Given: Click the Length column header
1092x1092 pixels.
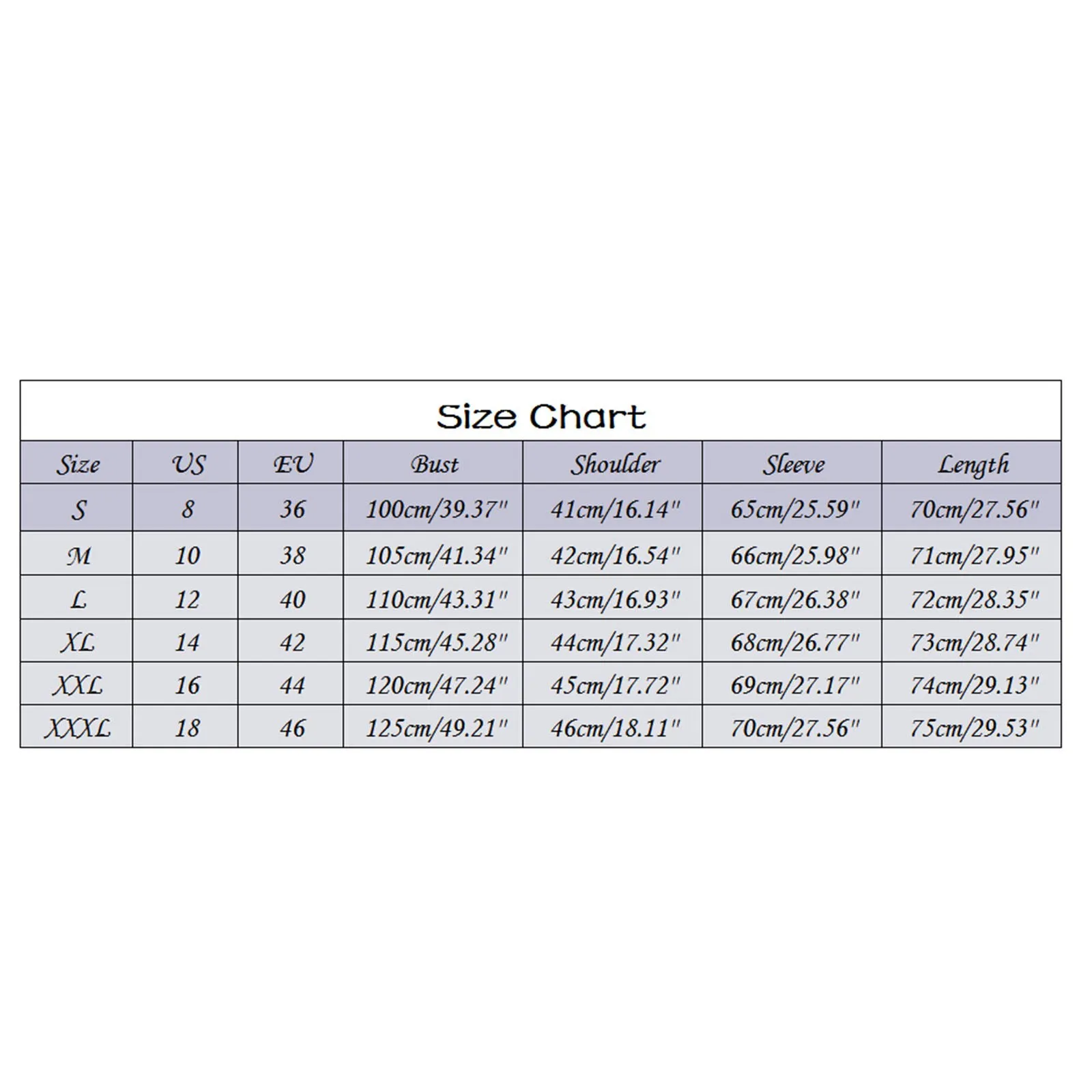Looking at the screenshot, I should point(973,464).
